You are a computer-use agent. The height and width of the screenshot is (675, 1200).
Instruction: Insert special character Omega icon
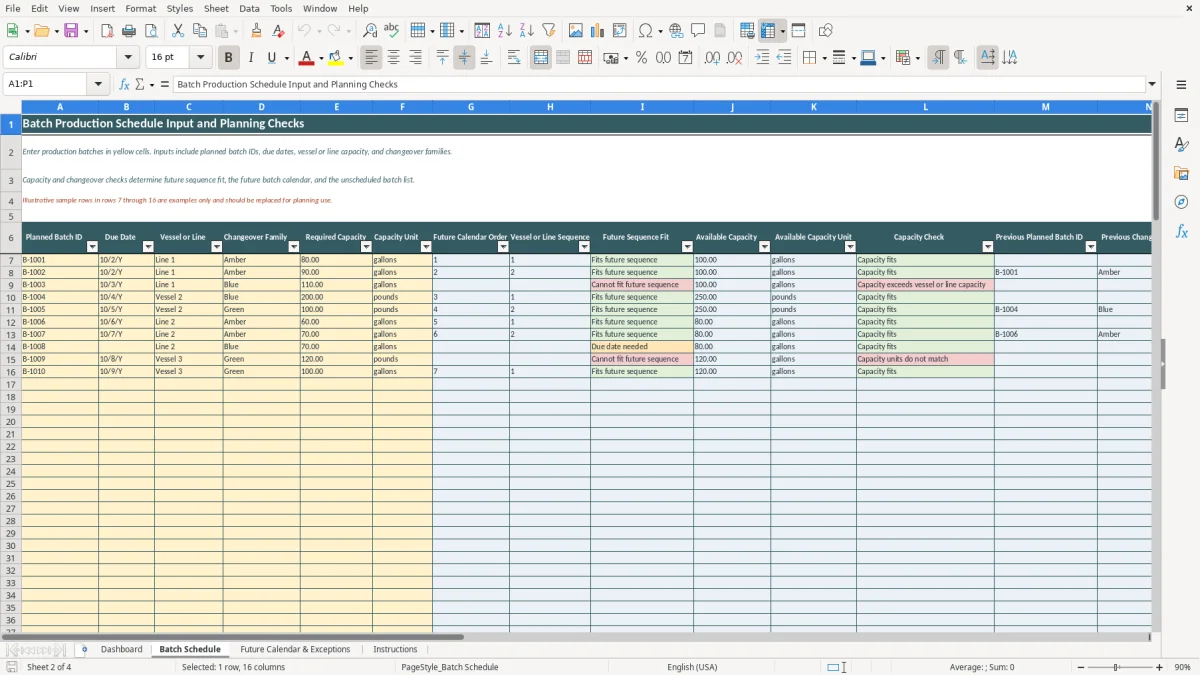pyautogui.click(x=645, y=31)
